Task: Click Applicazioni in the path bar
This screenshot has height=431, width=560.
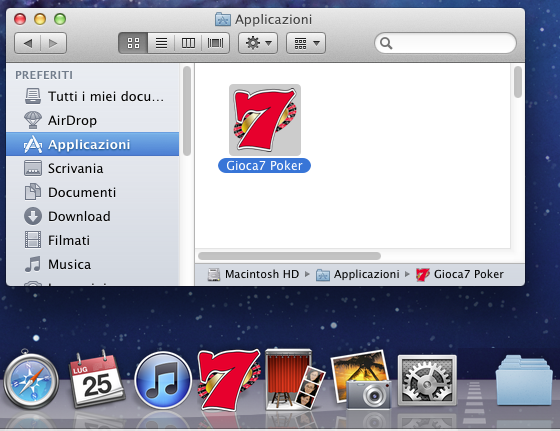Action: pos(358,274)
